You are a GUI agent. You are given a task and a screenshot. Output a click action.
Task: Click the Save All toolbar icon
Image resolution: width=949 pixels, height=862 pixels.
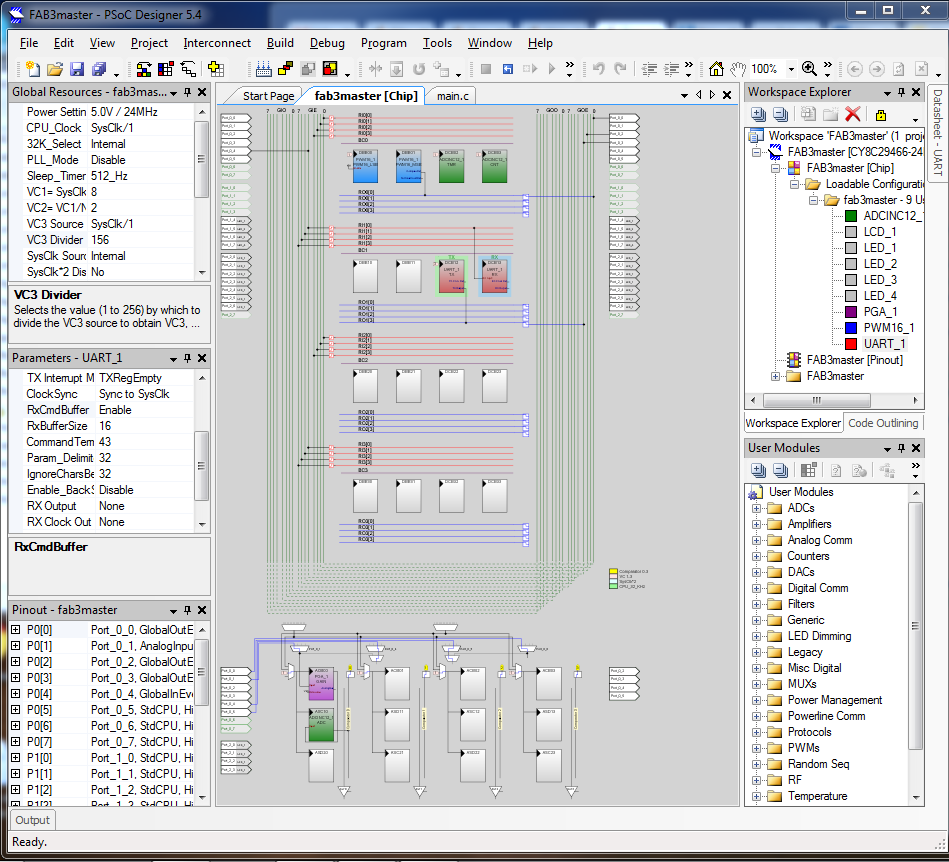[99, 69]
